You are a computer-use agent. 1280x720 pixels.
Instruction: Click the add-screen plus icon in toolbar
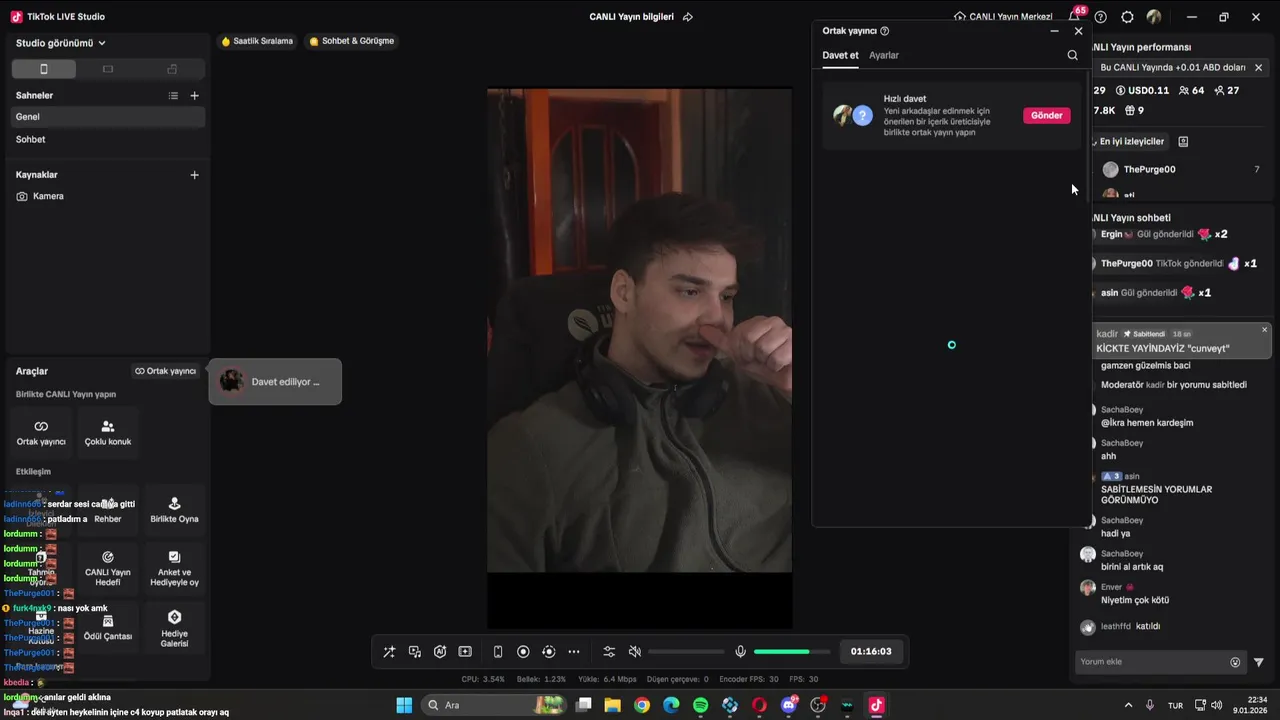465,652
